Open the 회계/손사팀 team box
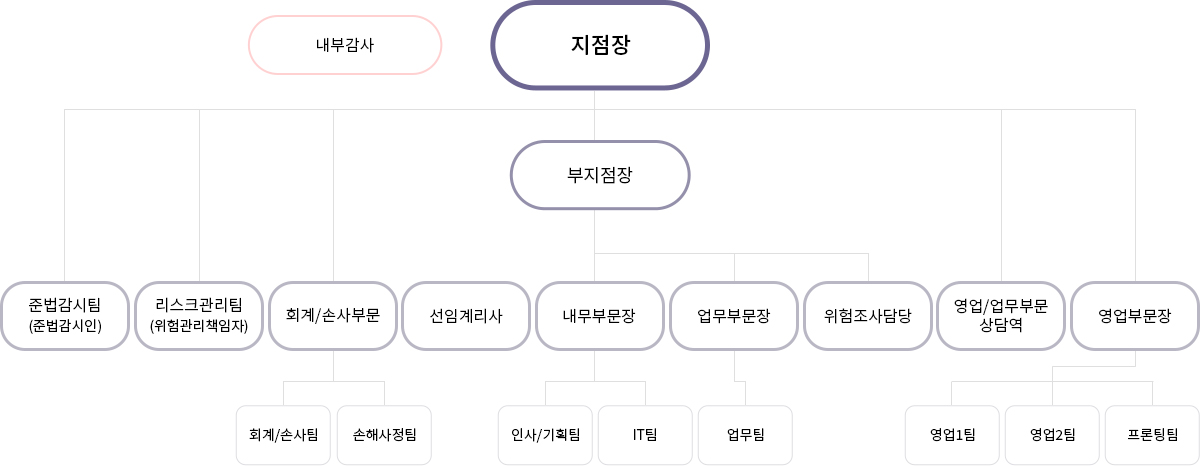1200x466 pixels. (284, 435)
